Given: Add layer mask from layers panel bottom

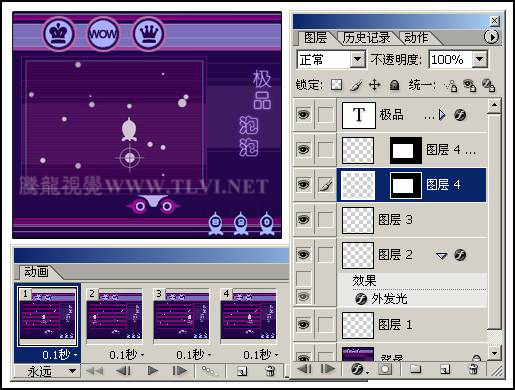Looking at the screenshot, I should [x=385, y=369].
